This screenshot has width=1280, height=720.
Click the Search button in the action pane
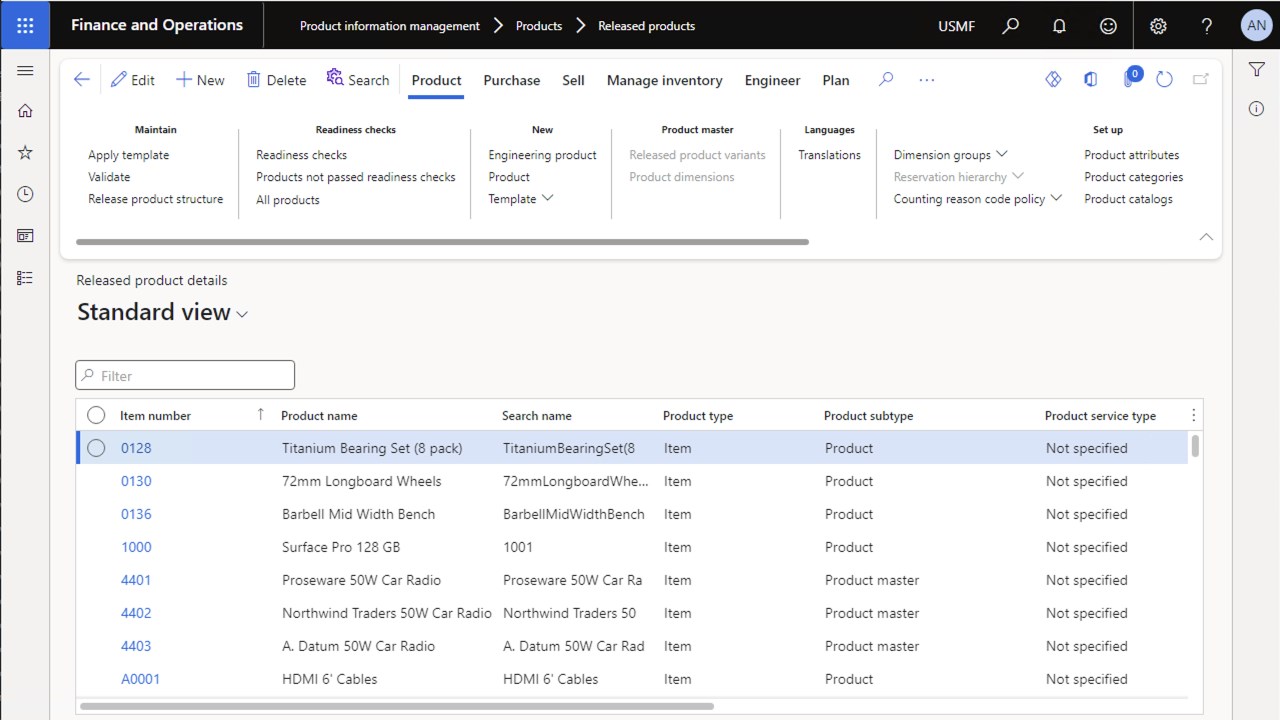pyautogui.click(x=358, y=80)
